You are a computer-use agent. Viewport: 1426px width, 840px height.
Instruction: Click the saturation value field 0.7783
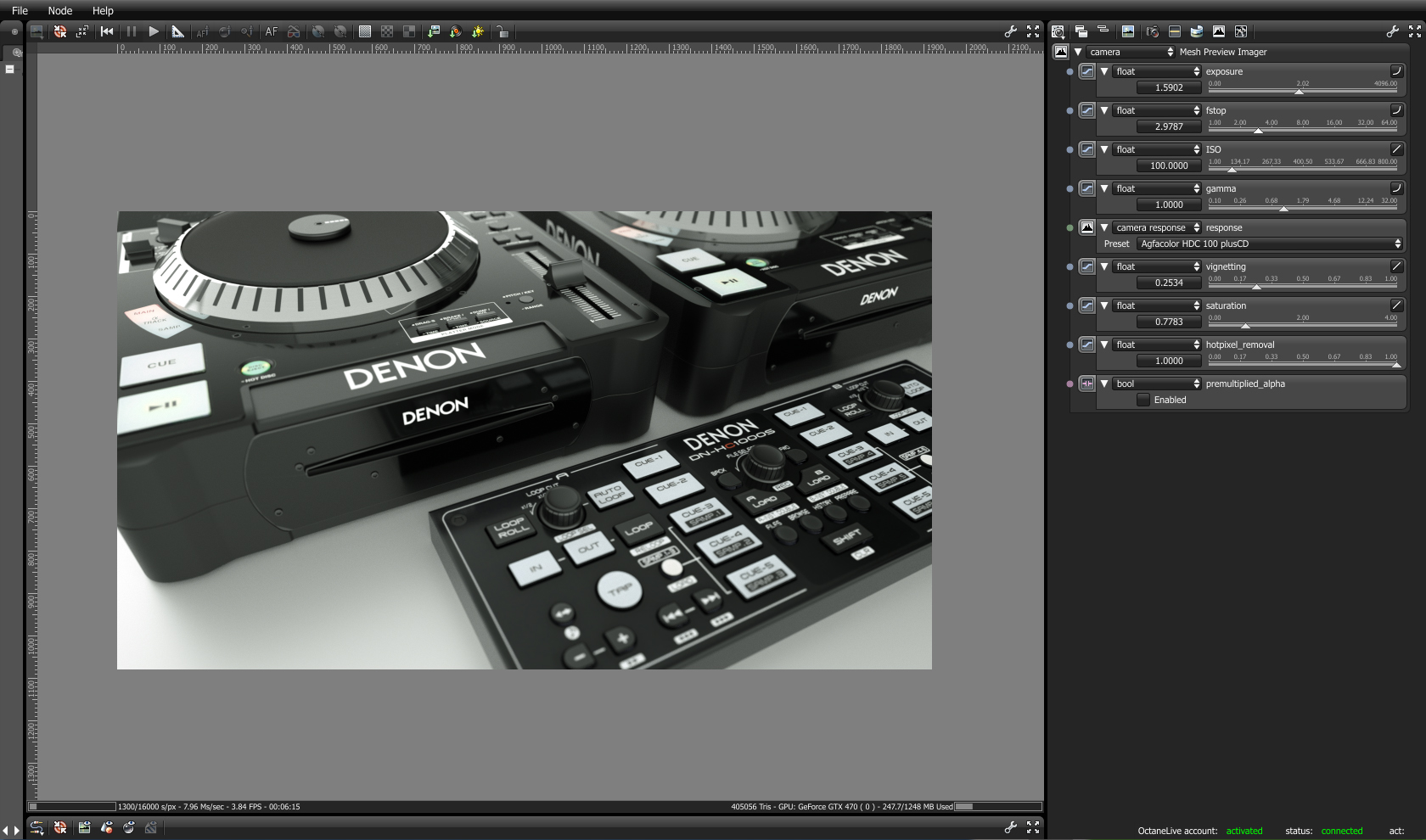click(1169, 322)
